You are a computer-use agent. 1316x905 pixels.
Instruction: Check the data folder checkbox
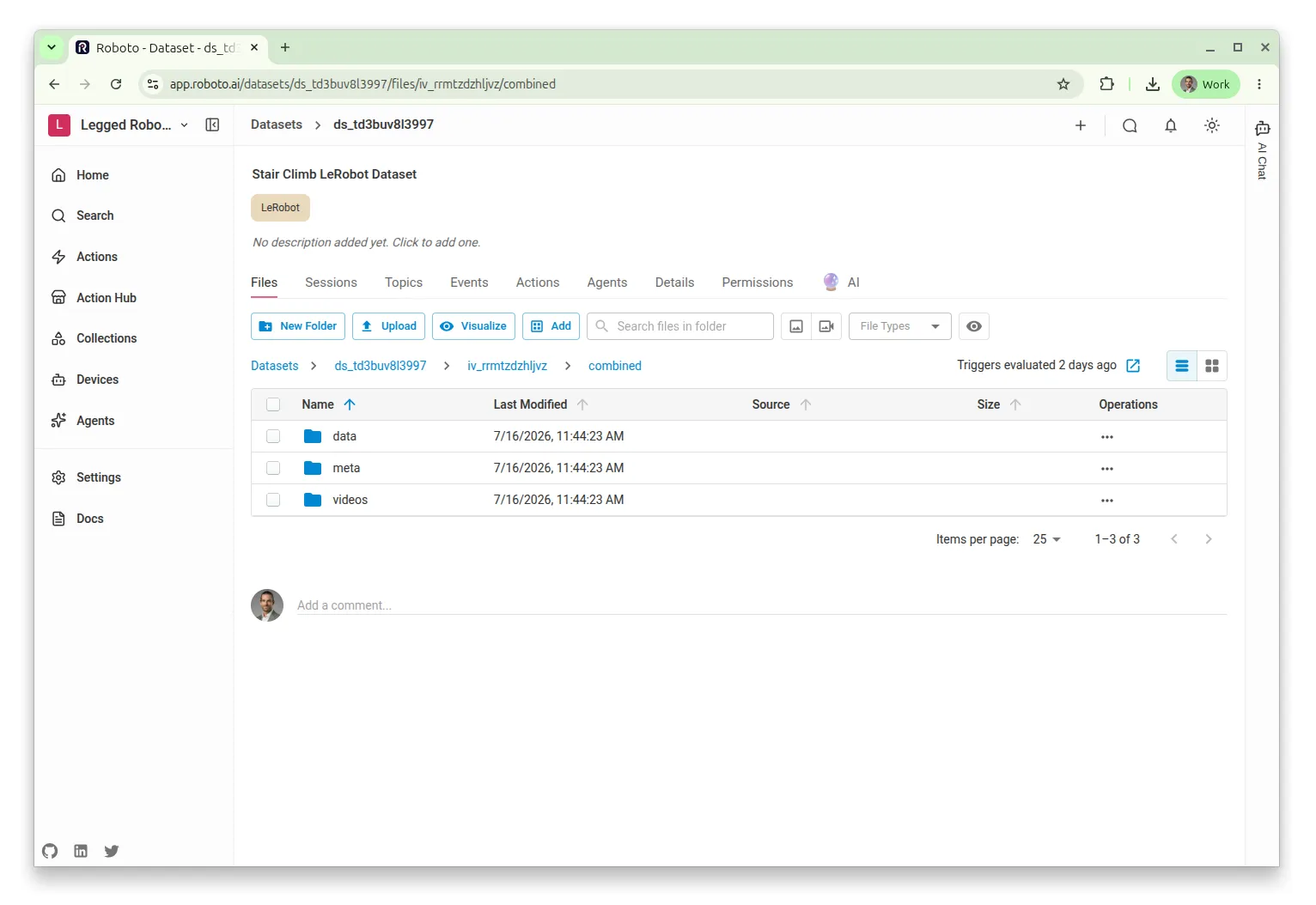pyautogui.click(x=273, y=436)
